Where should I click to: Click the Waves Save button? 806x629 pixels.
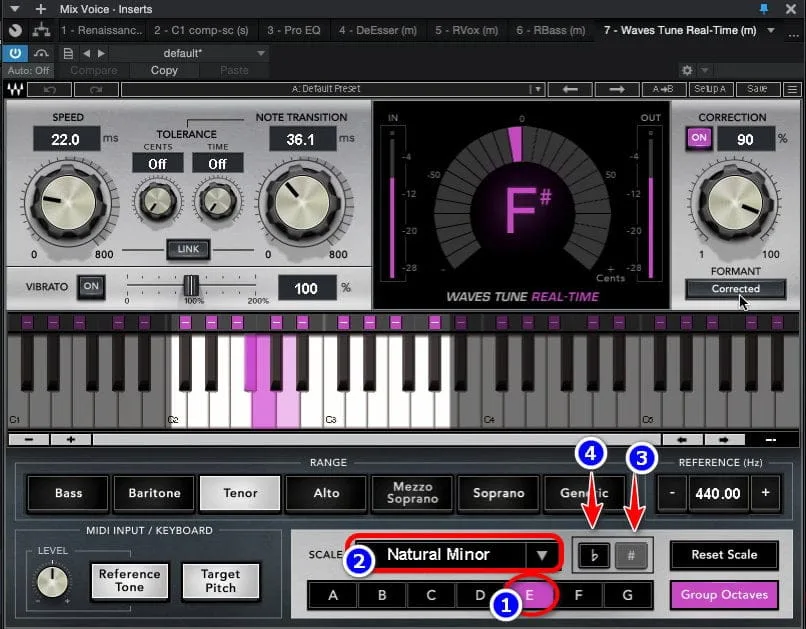pyautogui.click(x=757, y=89)
